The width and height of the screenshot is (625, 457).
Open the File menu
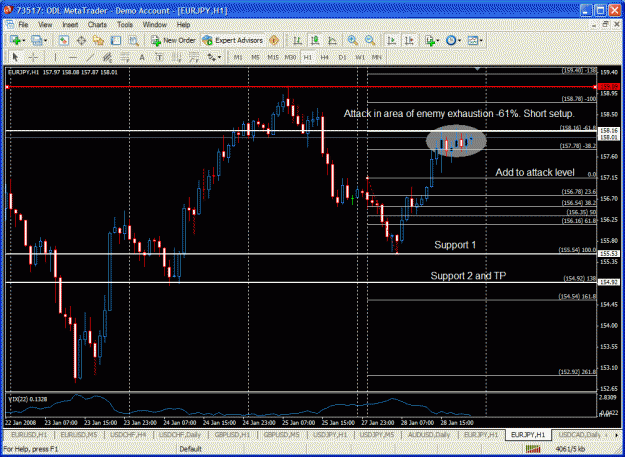[x=23, y=25]
